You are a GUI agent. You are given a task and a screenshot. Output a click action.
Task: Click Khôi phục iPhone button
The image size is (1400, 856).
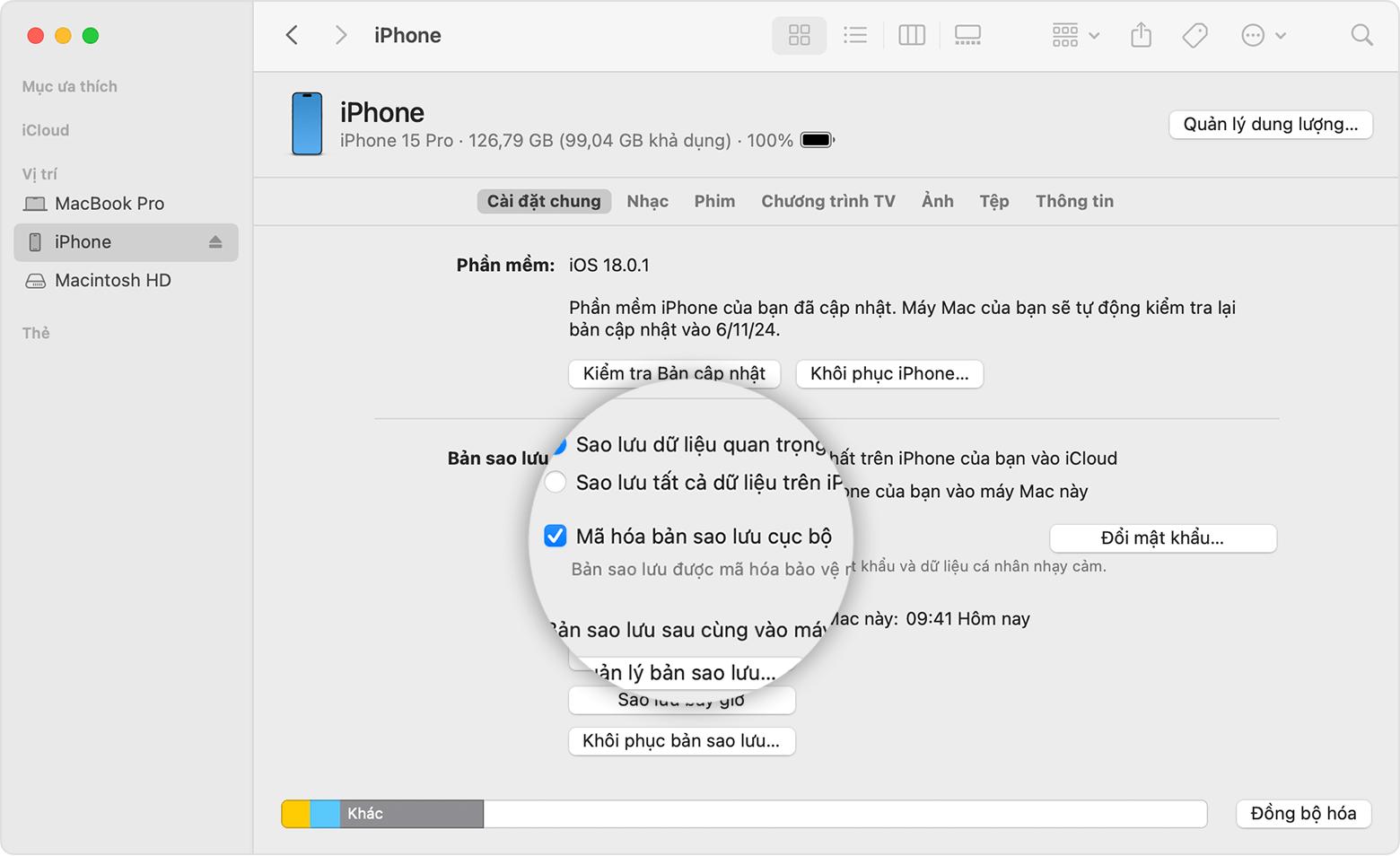pyautogui.click(x=889, y=373)
